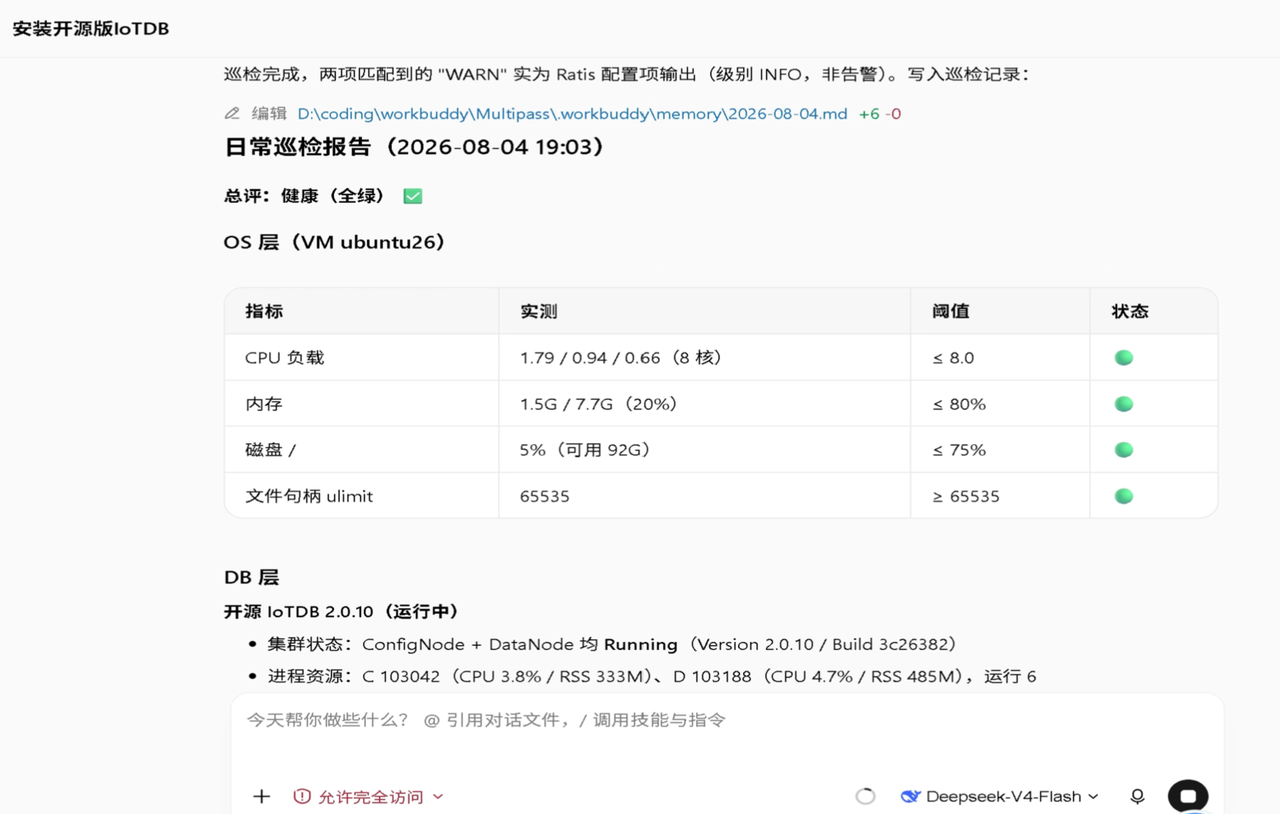1280x814 pixels.
Task: Click the 阈值 column header
Action: pos(951,311)
